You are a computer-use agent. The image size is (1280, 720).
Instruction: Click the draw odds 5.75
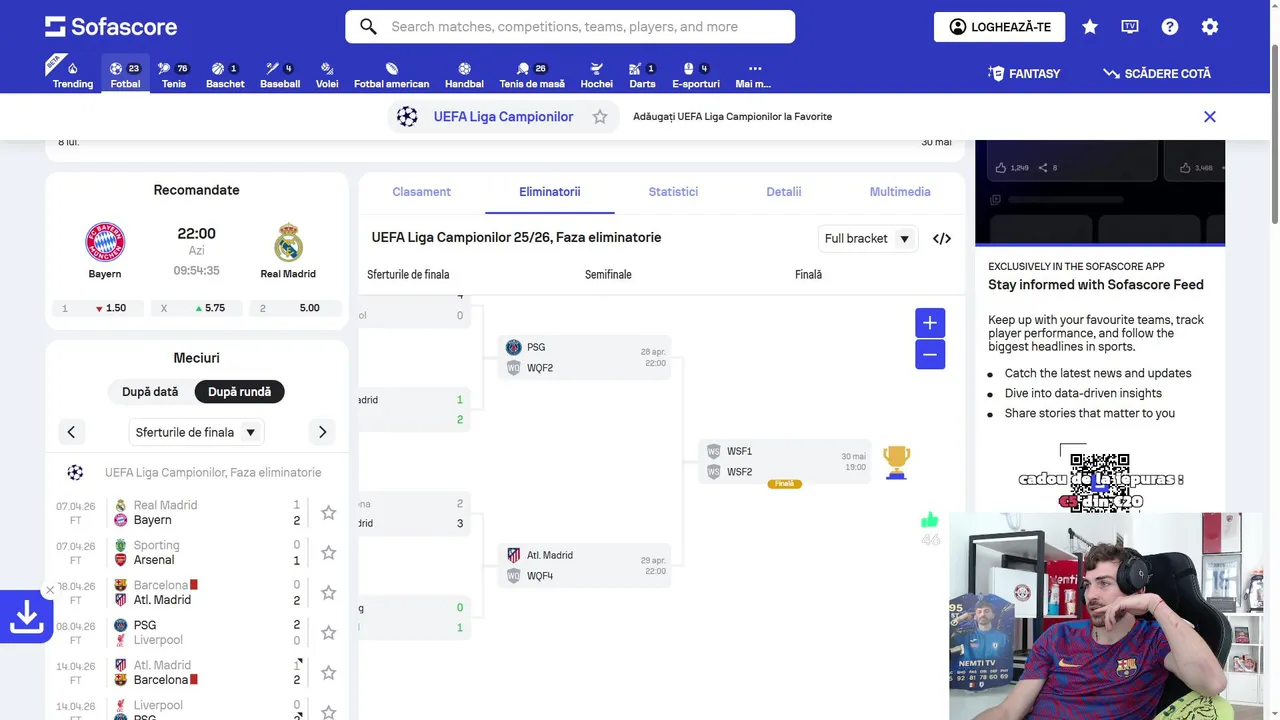coord(196,308)
